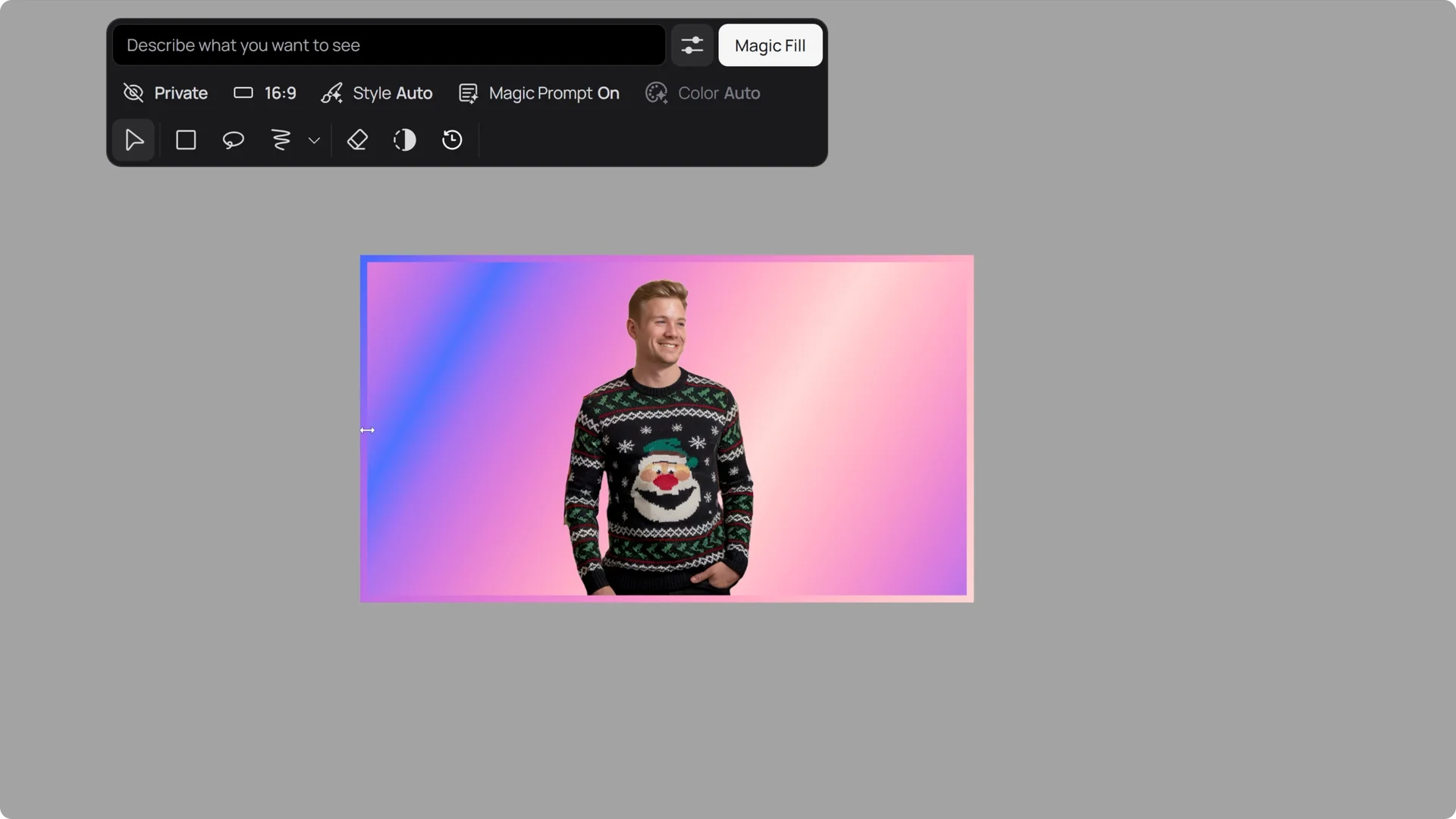Image resolution: width=1456 pixels, height=819 pixels.
Task: Activate the eraser tool
Action: point(356,140)
